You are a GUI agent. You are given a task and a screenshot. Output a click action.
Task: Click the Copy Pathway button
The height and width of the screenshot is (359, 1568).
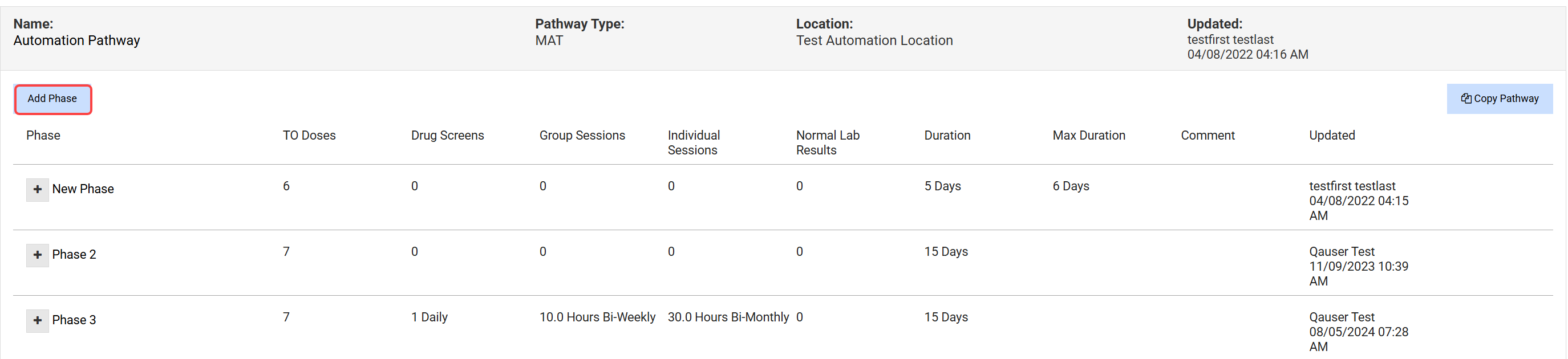pos(1499,99)
